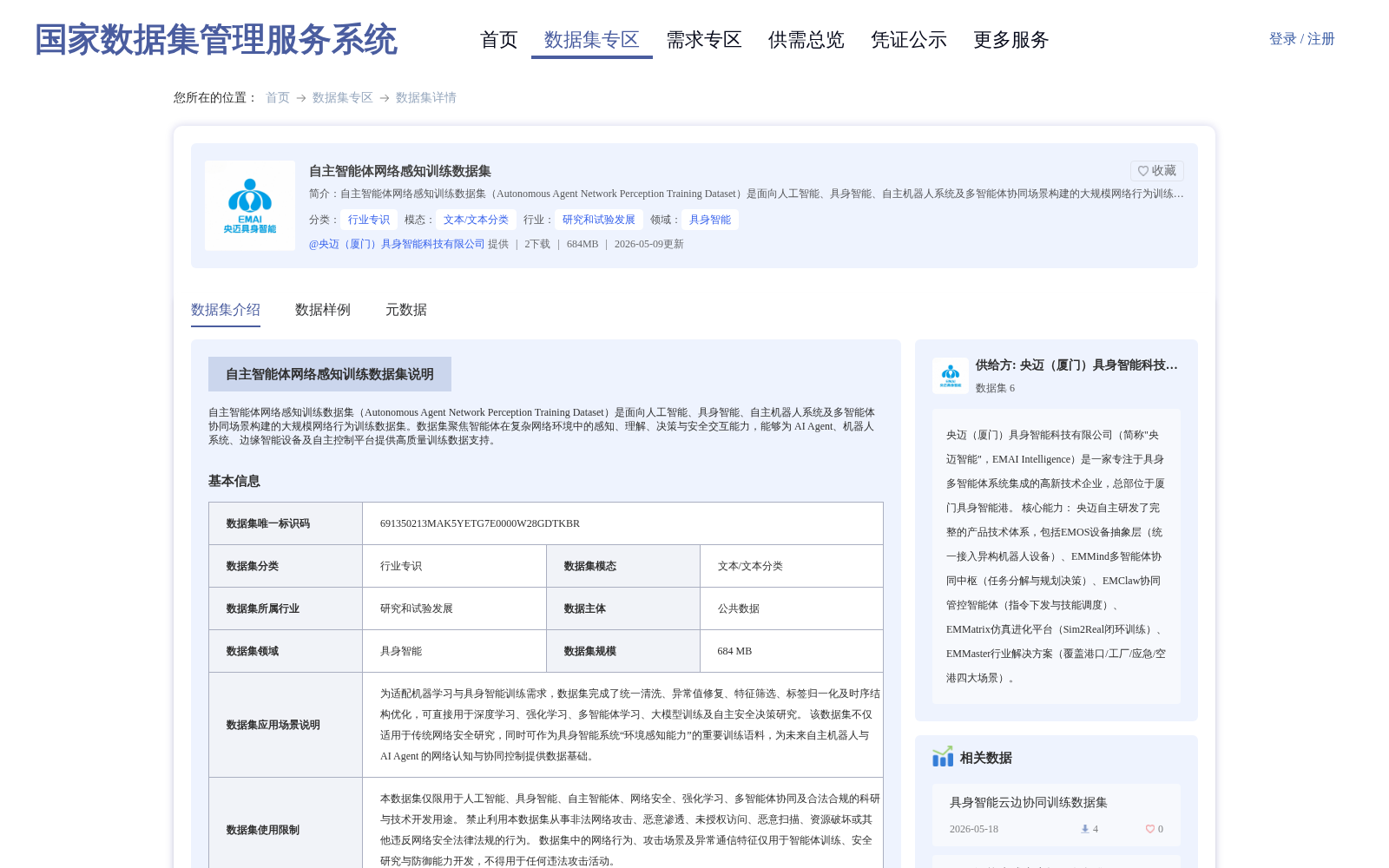Image resolution: width=1389 pixels, height=868 pixels.
Task: Select 凭证公示 in the navigation bar
Action: click(x=909, y=40)
